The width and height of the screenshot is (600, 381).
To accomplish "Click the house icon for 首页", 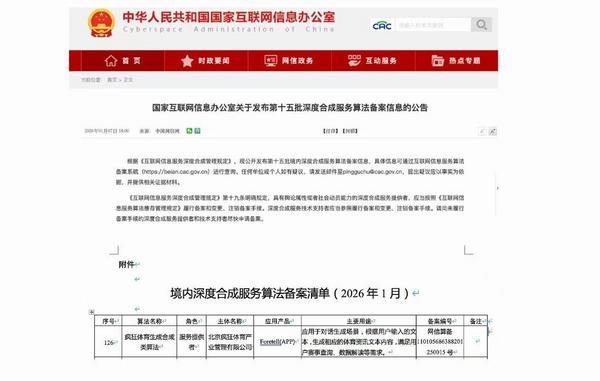I will coord(111,60).
